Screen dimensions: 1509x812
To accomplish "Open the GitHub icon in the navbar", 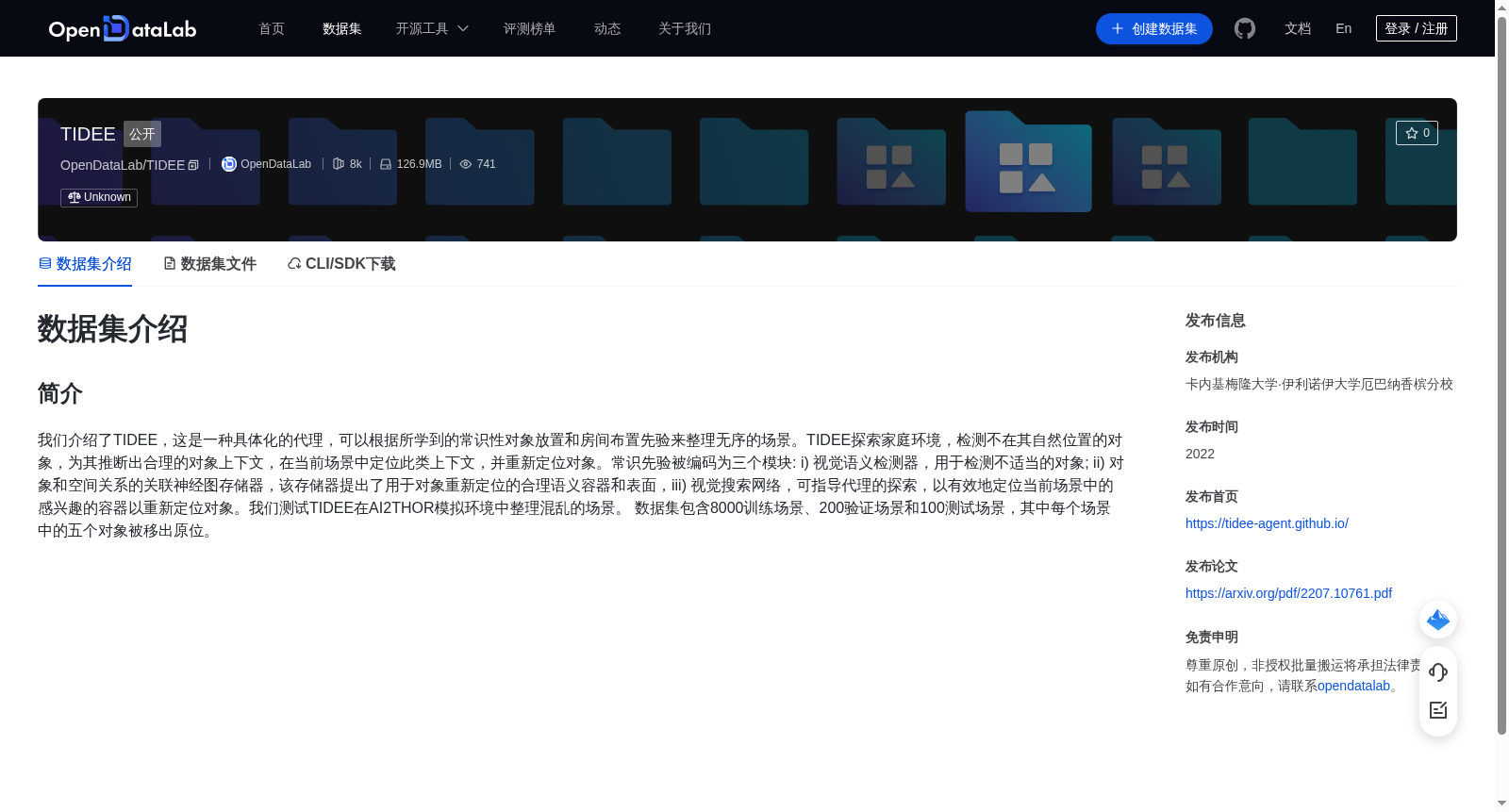I will coord(1245,28).
